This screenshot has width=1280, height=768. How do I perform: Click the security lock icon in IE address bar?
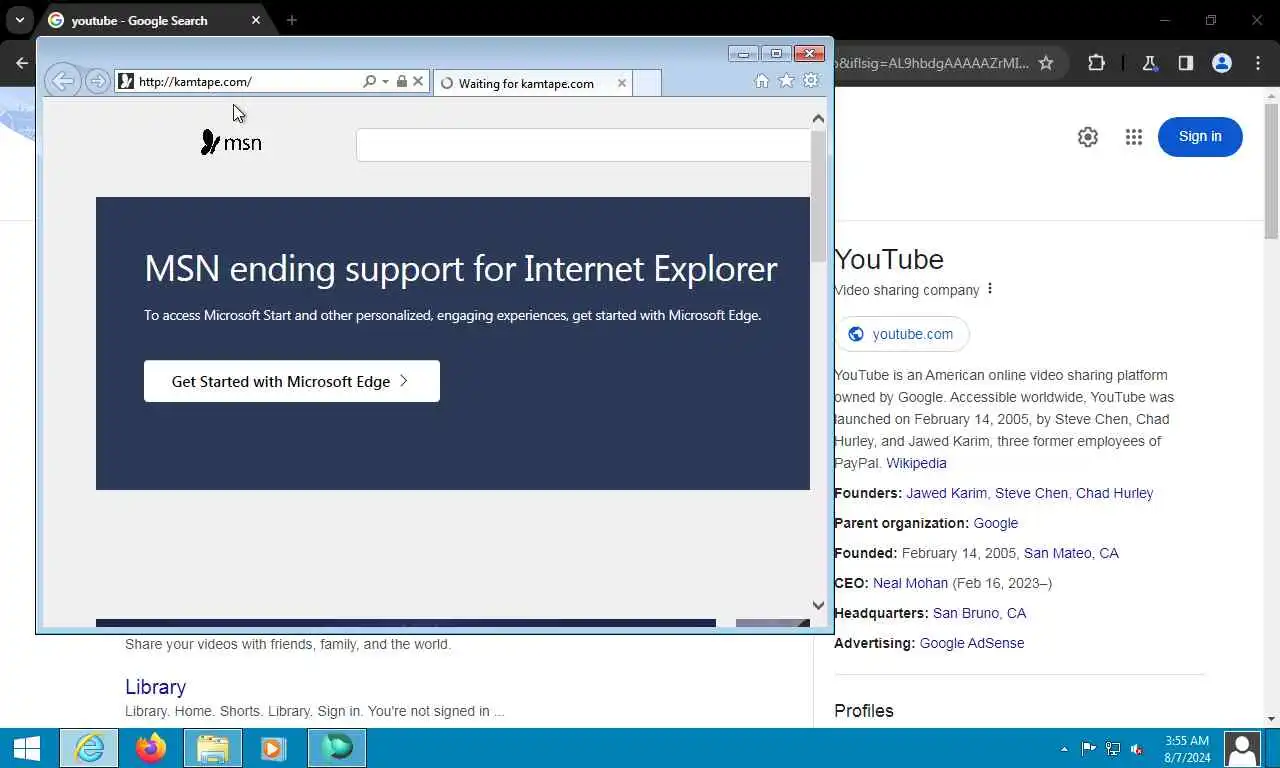tap(401, 81)
